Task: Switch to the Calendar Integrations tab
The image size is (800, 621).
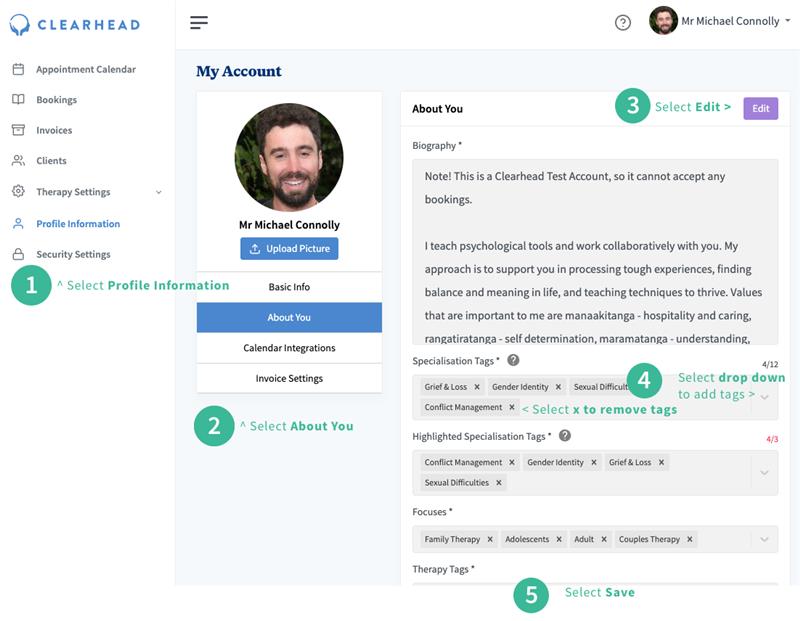Action: click(289, 348)
